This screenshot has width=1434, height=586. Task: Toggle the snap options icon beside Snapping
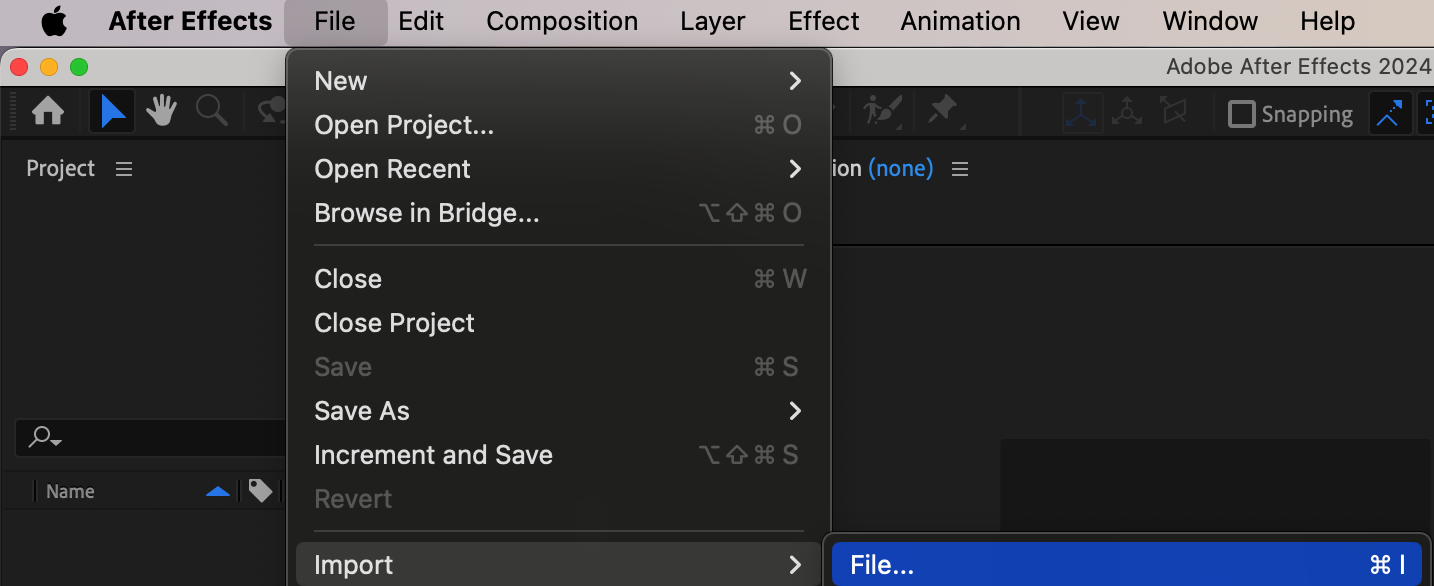(1389, 114)
